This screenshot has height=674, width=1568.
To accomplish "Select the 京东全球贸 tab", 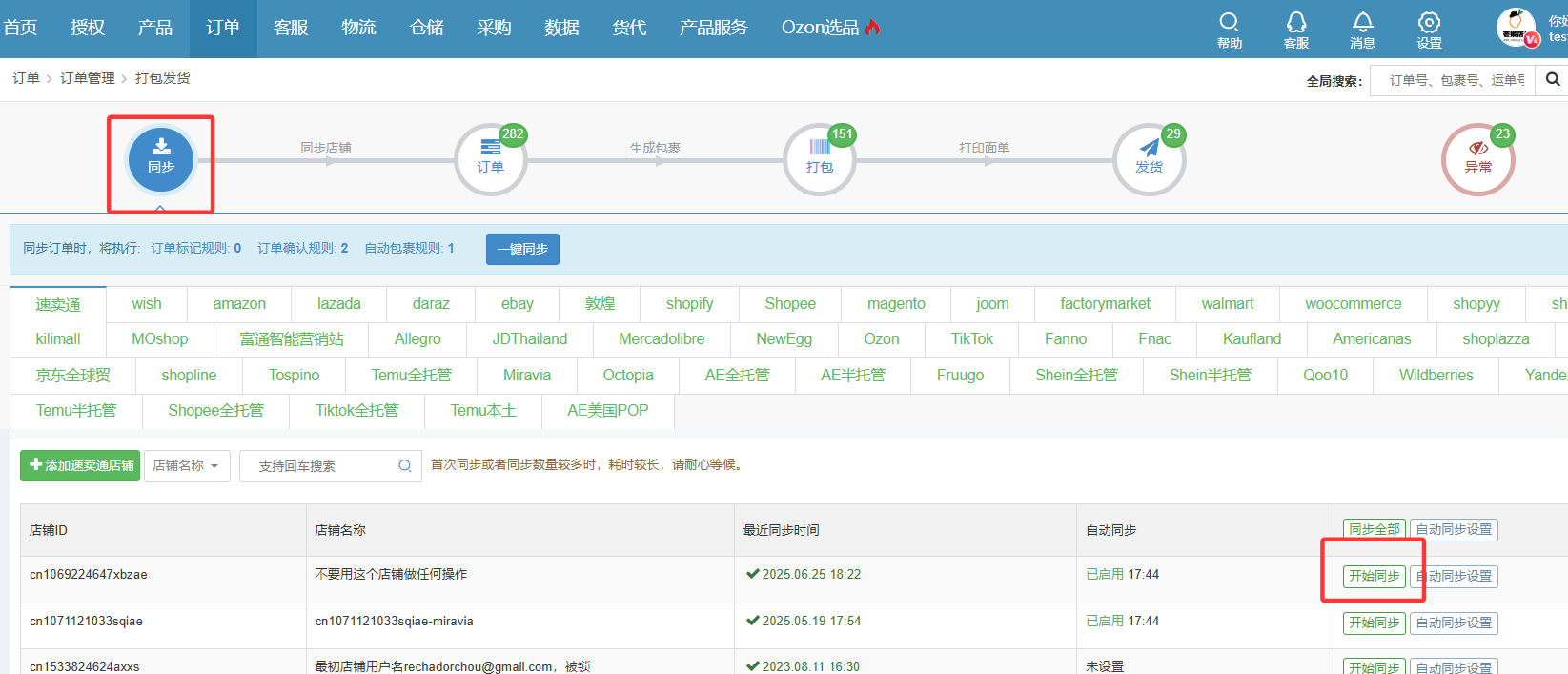I will coord(73,375).
